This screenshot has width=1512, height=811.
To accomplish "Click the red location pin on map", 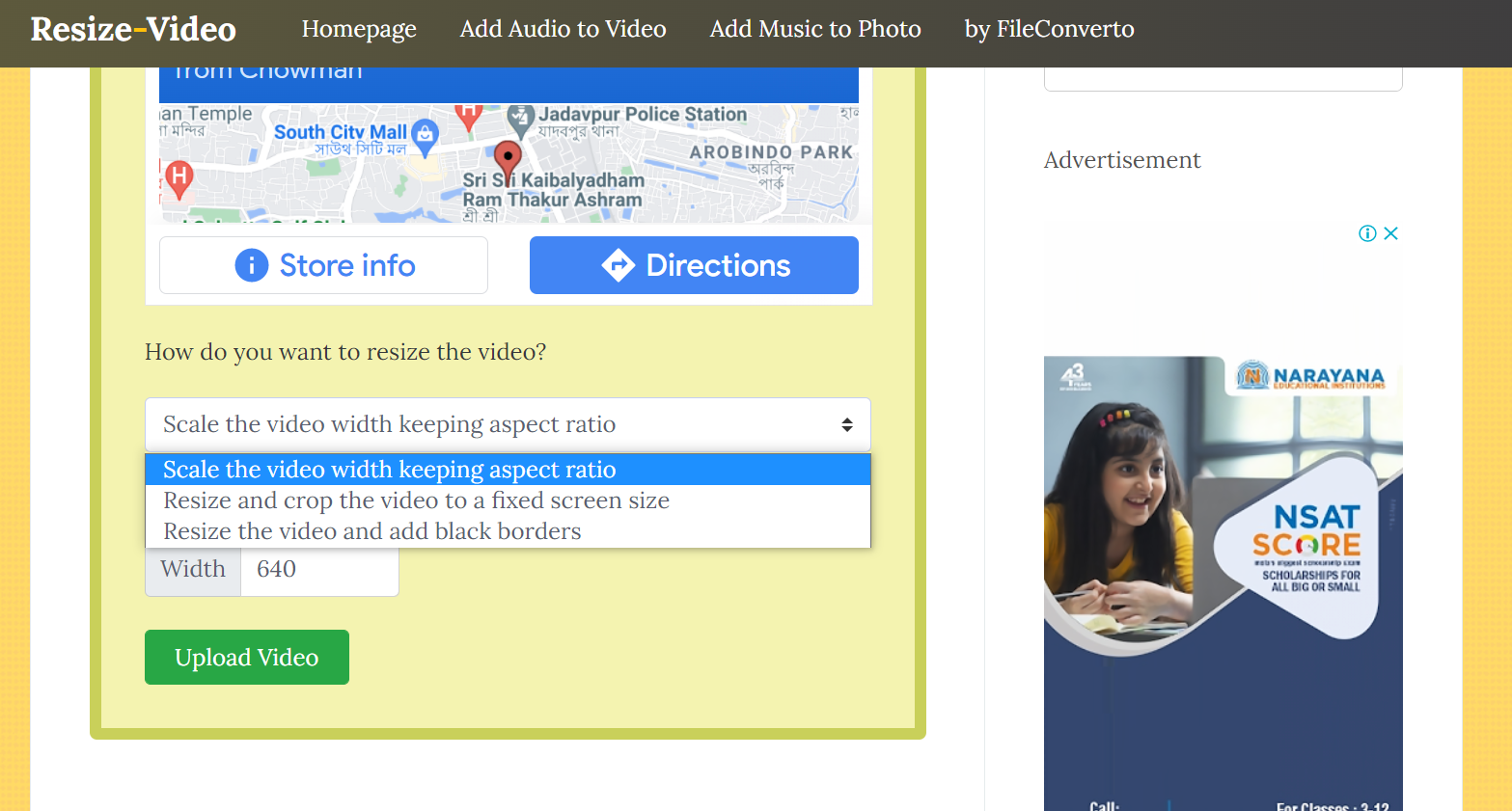I will [508, 160].
